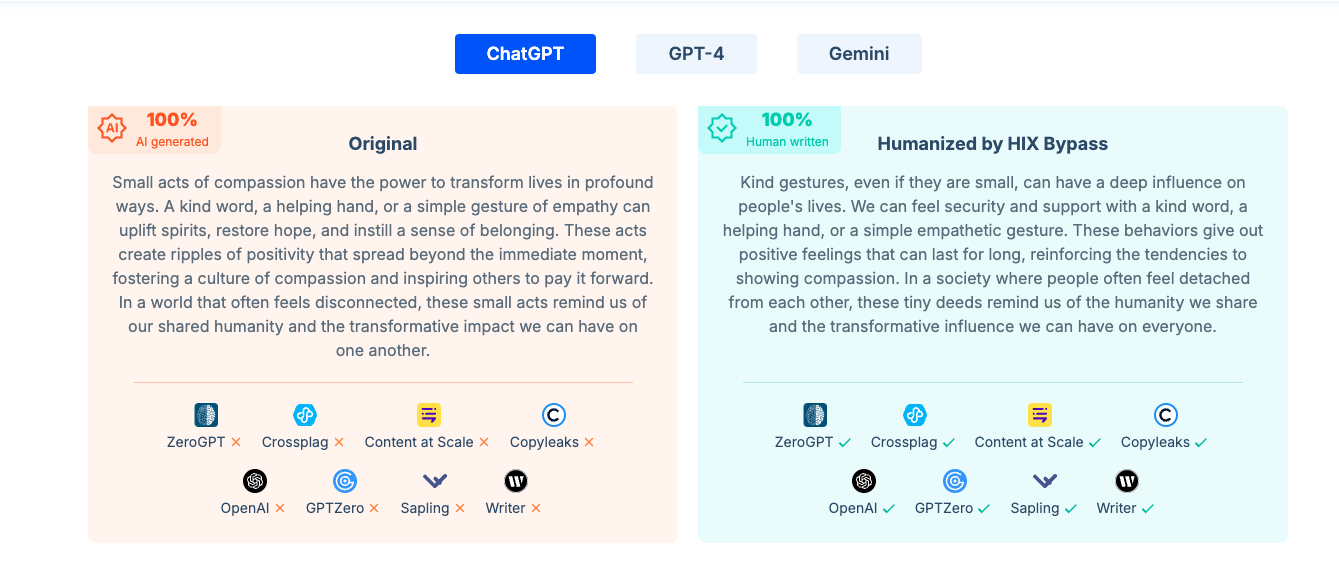Click the OpenAI icon in Original panel
Screen dimensions: 1339x569
point(255,481)
